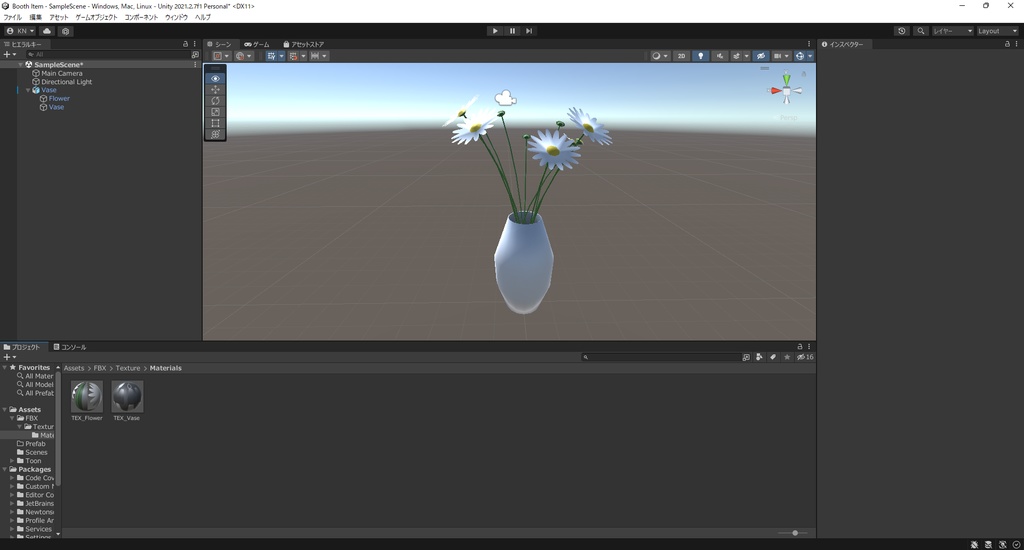
Task: Open the Layout dropdown
Action: coord(997,31)
